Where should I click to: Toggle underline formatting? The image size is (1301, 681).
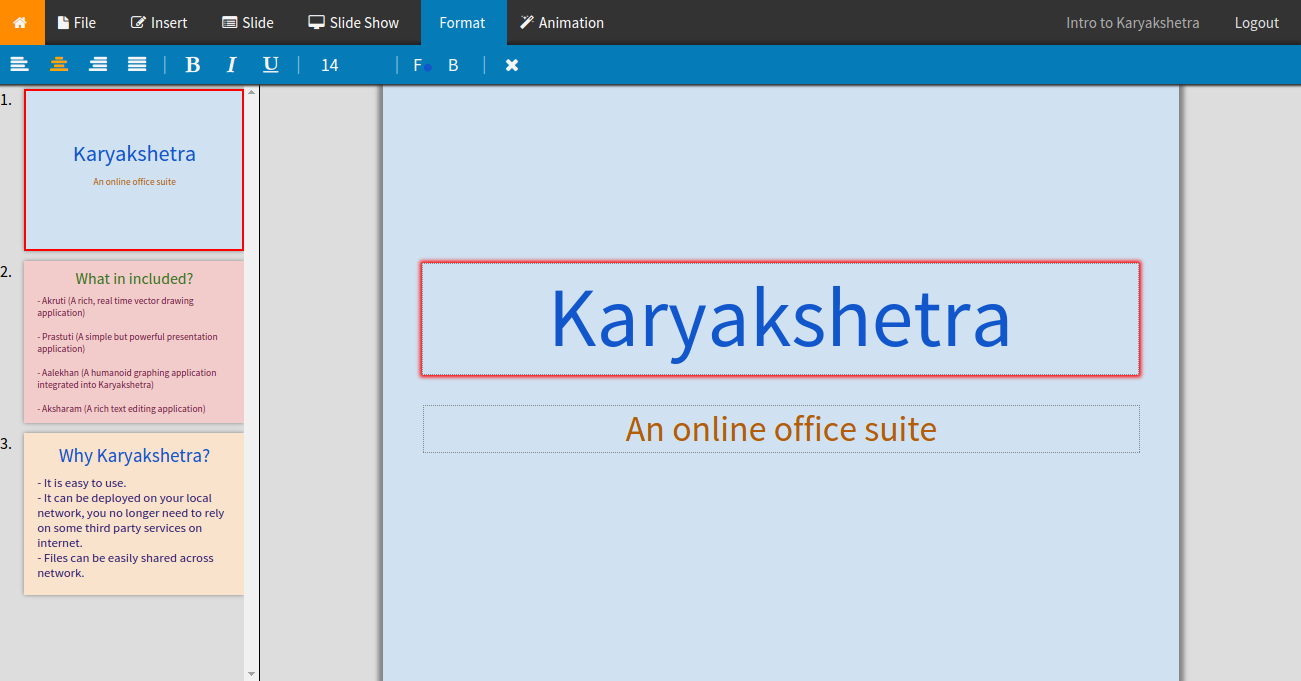[x=270, y=64]
